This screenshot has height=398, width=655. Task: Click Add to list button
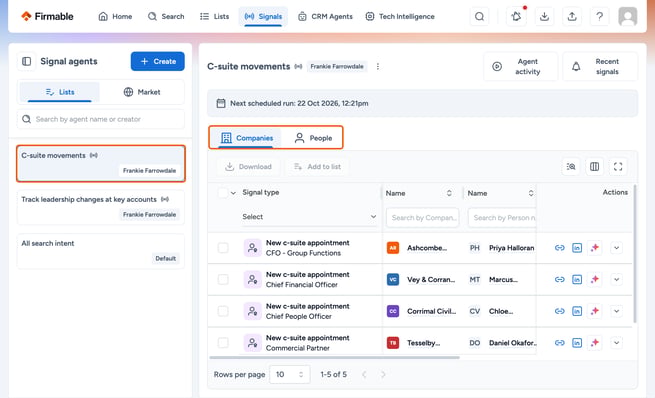pos(317,167)
